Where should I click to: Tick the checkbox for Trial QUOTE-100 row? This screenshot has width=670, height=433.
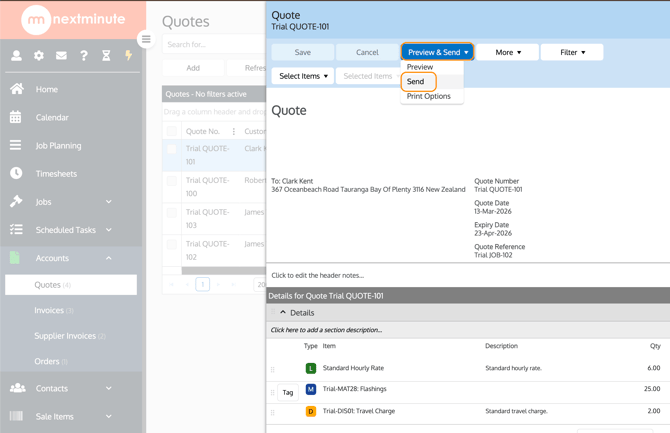(172, 181)
